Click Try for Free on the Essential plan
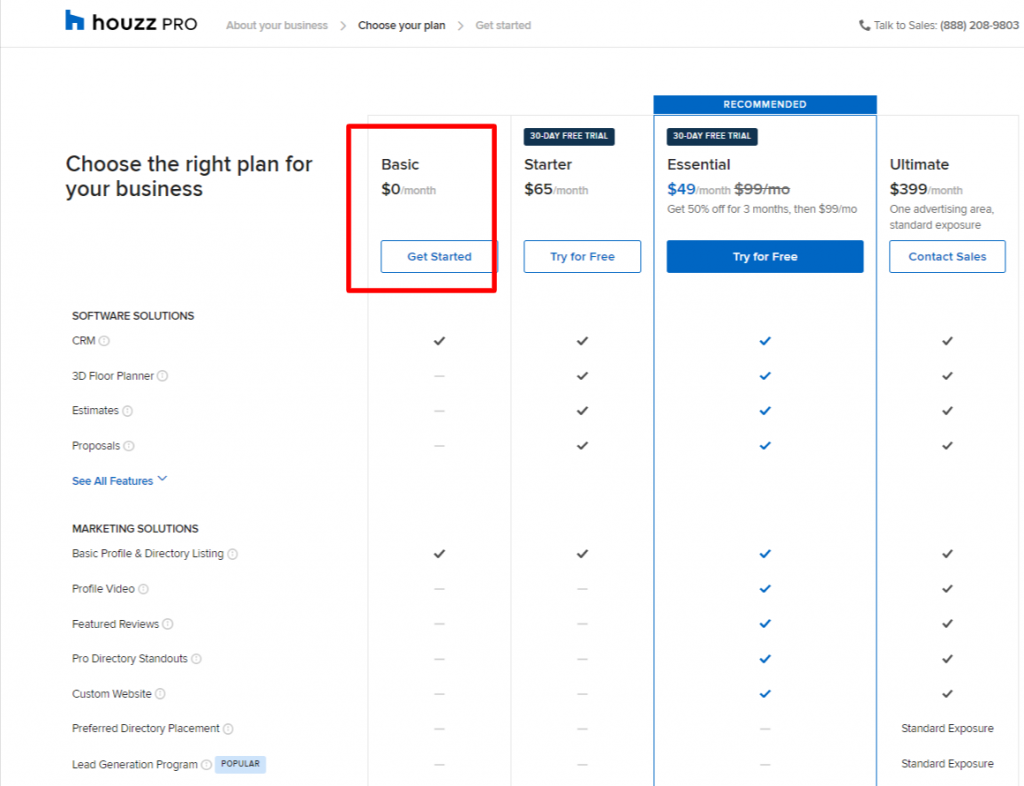The width and height of the screenshot is (1024, 786). pyautogui.click(x=764, y=256)
